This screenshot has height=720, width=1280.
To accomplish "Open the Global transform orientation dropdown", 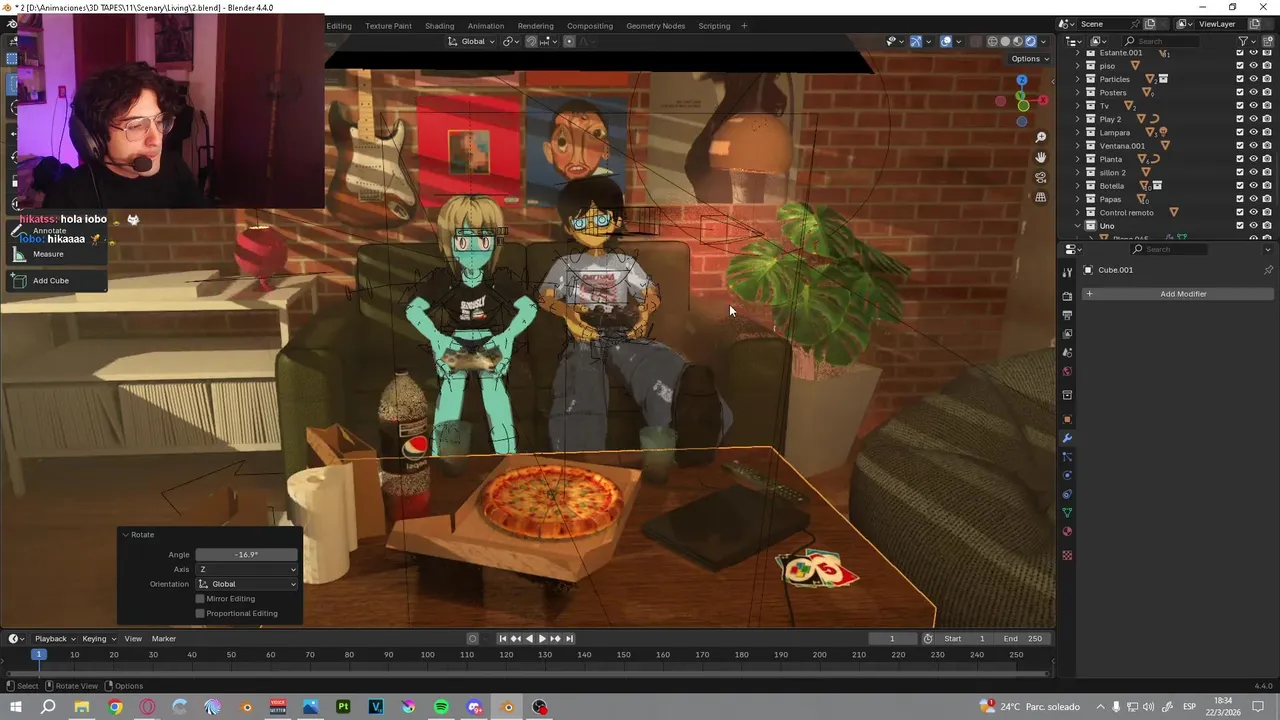I will tap(471, 41).
